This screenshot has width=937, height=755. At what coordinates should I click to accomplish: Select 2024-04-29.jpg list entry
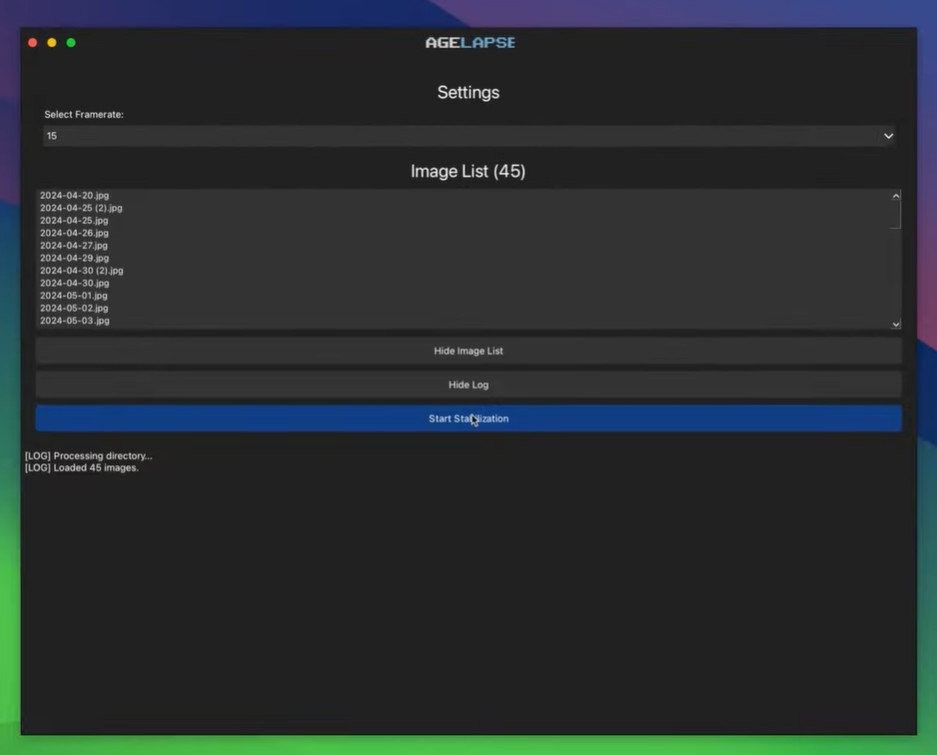pos(75,258)
